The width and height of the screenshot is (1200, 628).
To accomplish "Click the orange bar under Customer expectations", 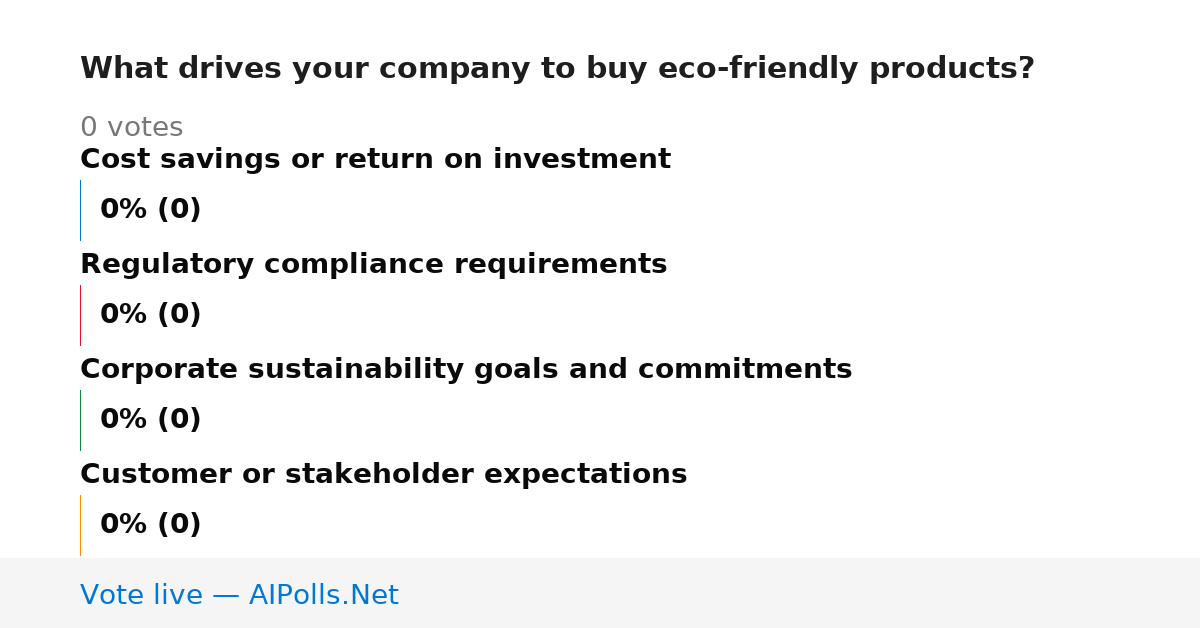I will [80, 525].
